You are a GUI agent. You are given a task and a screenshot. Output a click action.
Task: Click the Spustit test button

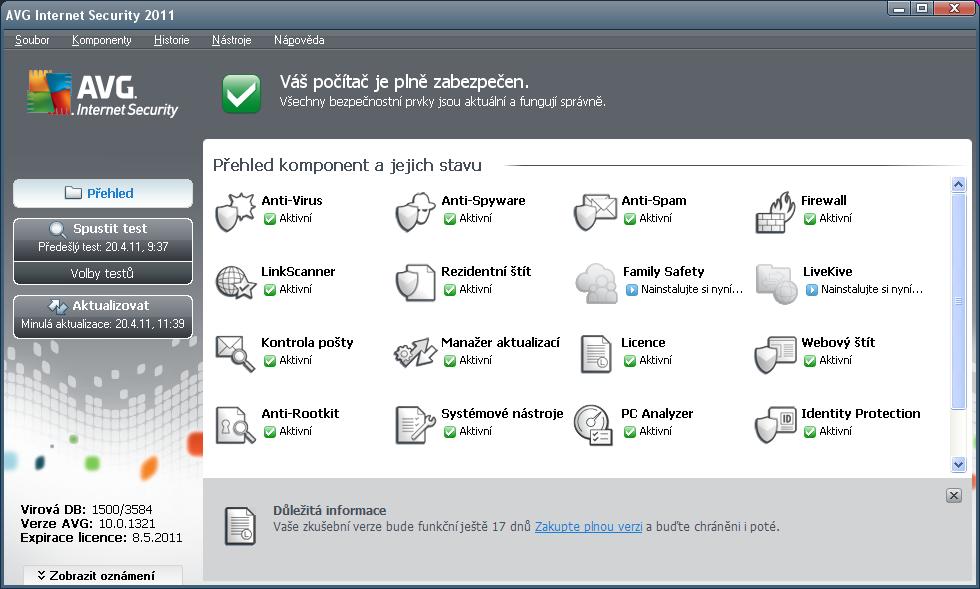(x=102, y=237)
